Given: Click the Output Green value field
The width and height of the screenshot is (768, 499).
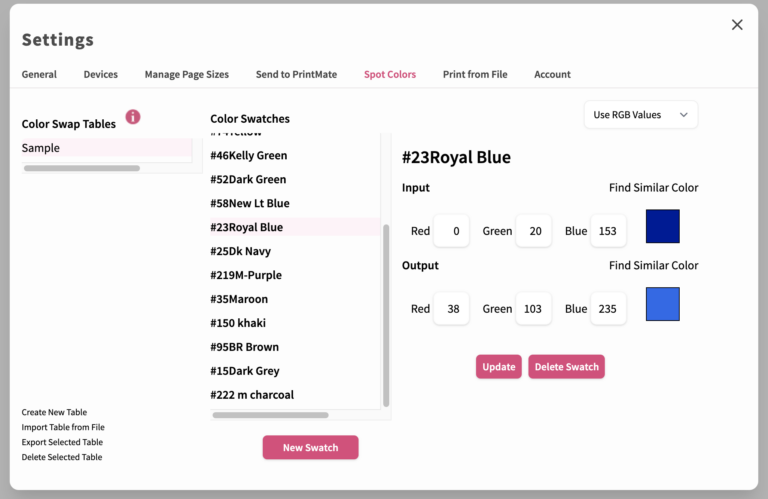Looking at the screenshot, I should tap(533, 309).
